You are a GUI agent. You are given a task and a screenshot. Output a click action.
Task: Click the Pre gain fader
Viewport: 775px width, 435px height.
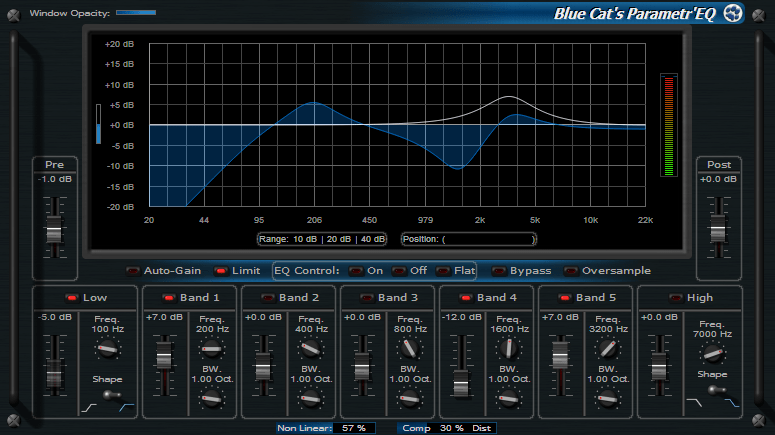tap(54, 230)
